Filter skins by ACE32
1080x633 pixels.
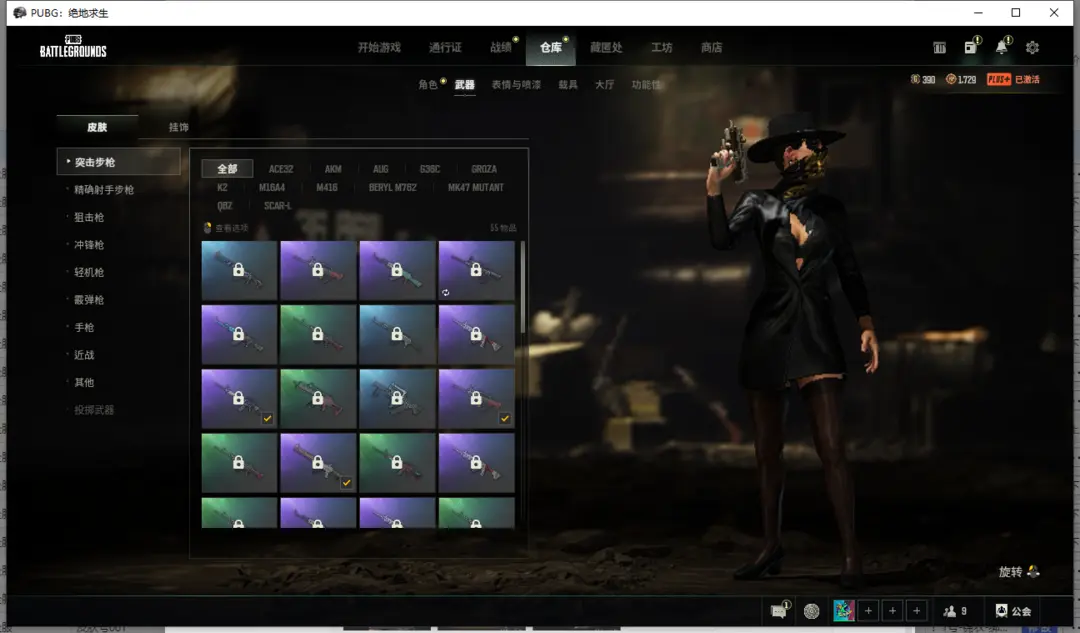281,169
